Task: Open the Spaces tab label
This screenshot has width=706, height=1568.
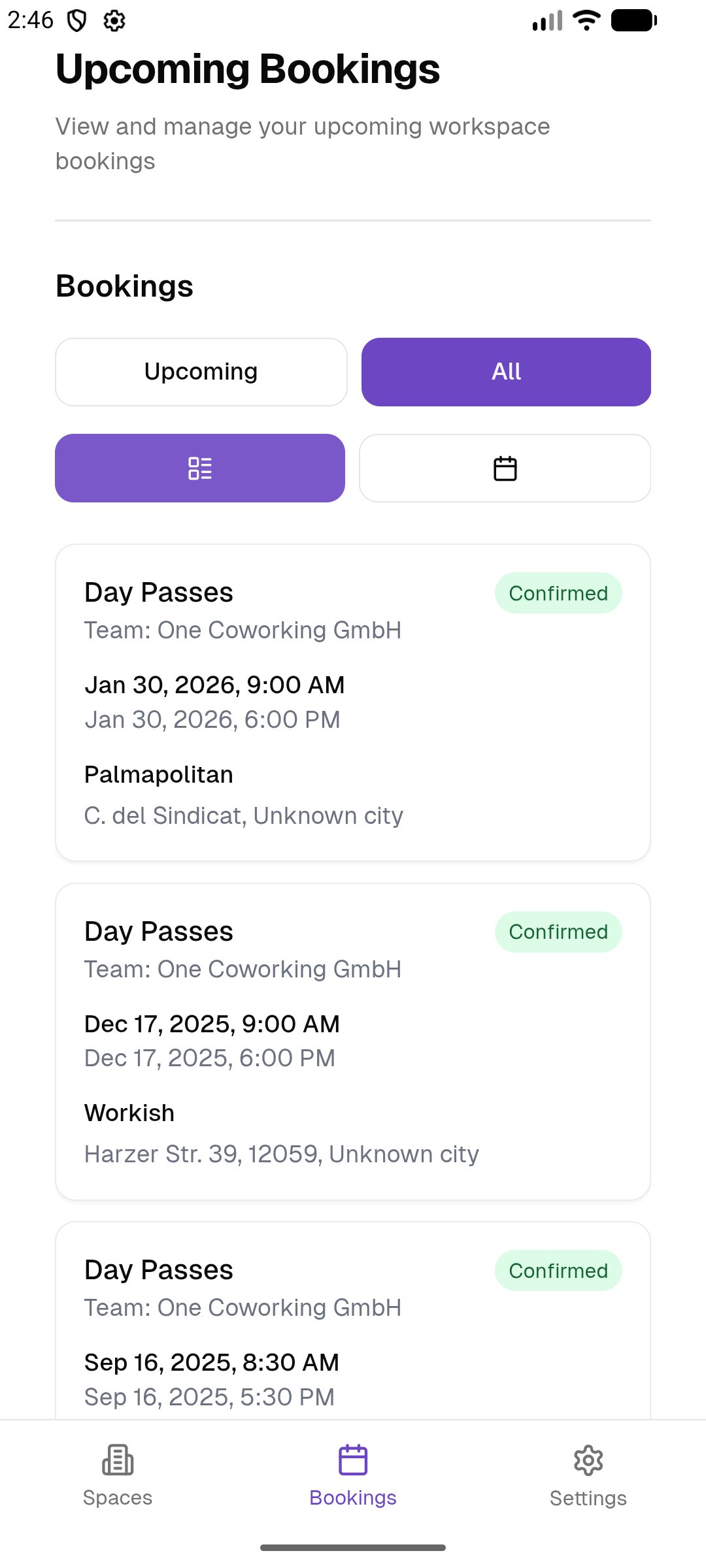Action: (x=118, y=1497)
